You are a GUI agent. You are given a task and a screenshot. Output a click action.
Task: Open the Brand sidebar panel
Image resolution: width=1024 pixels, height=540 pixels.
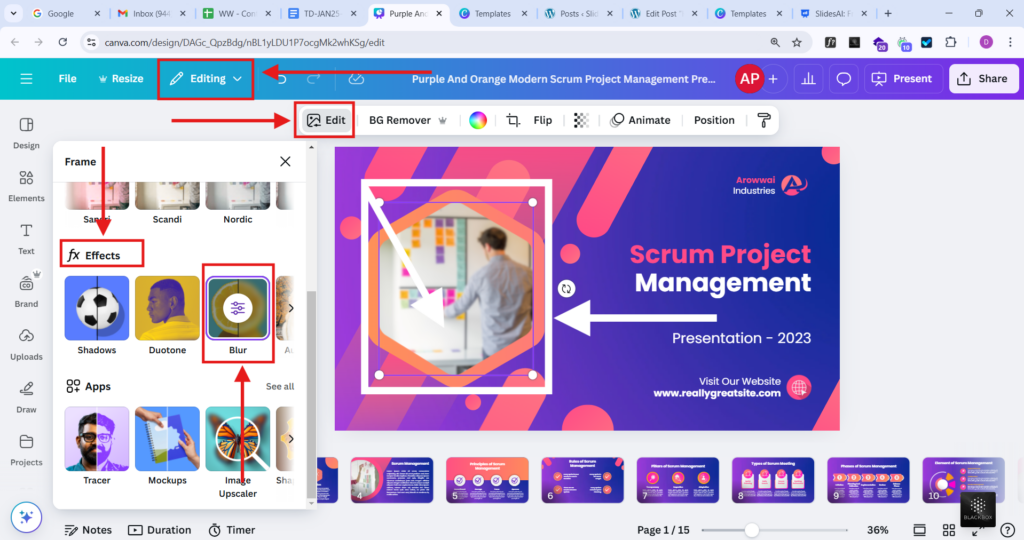tap(26, 291)
